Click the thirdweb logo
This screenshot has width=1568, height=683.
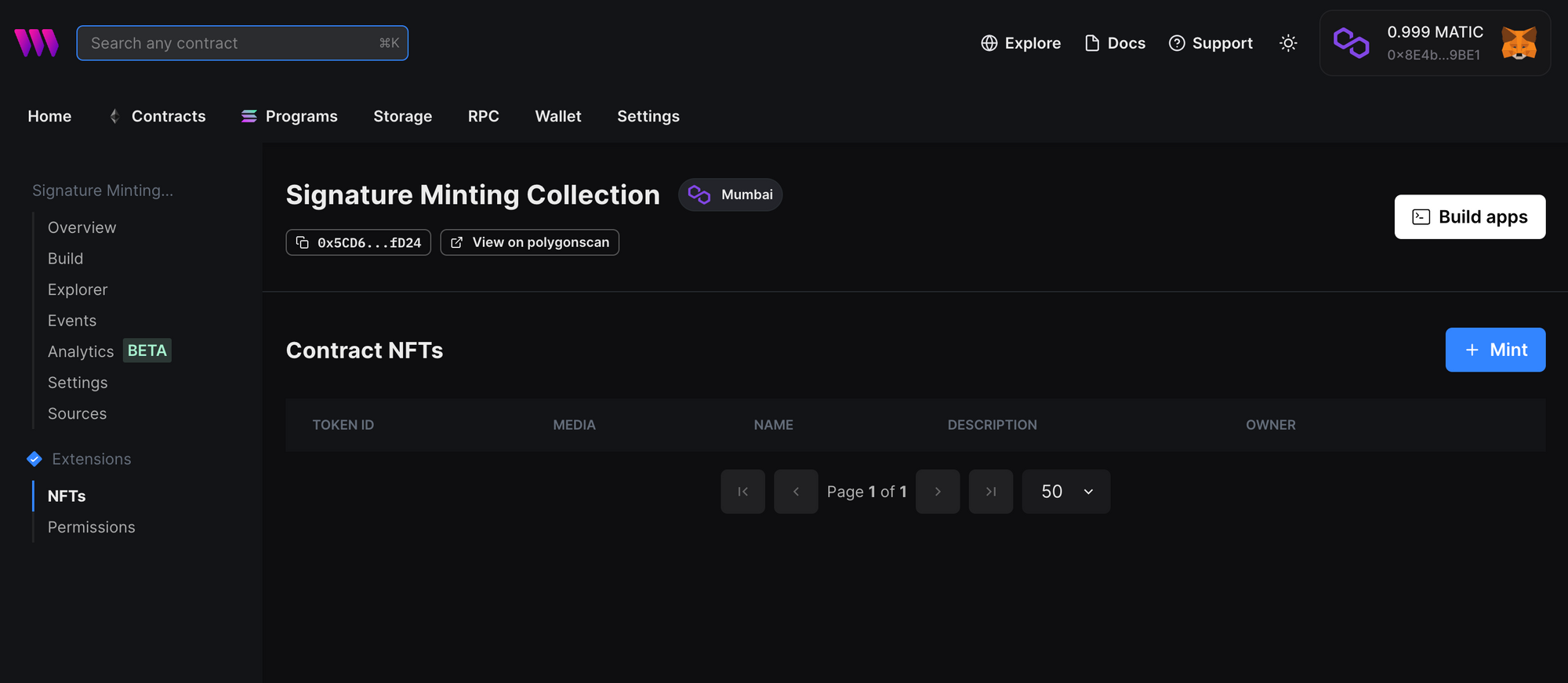36,43
